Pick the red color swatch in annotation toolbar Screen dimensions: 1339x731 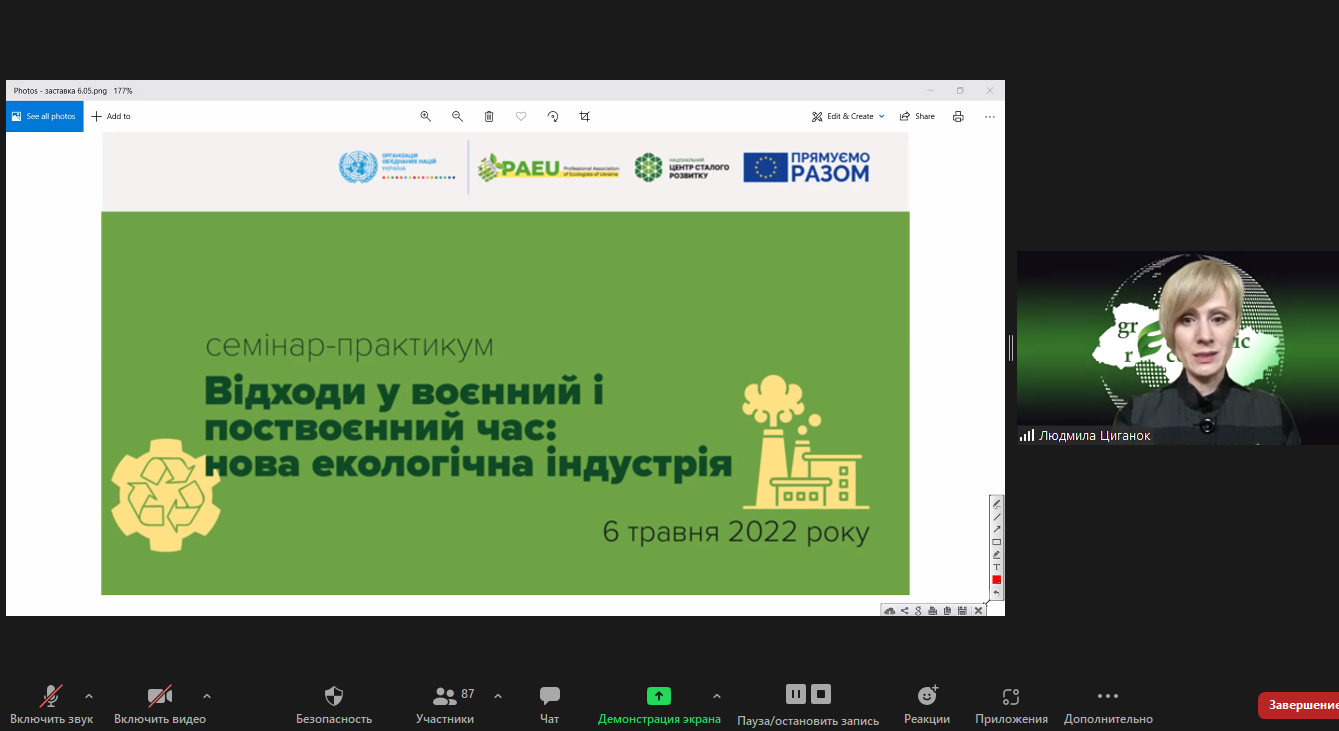click(x=996, y=580)
